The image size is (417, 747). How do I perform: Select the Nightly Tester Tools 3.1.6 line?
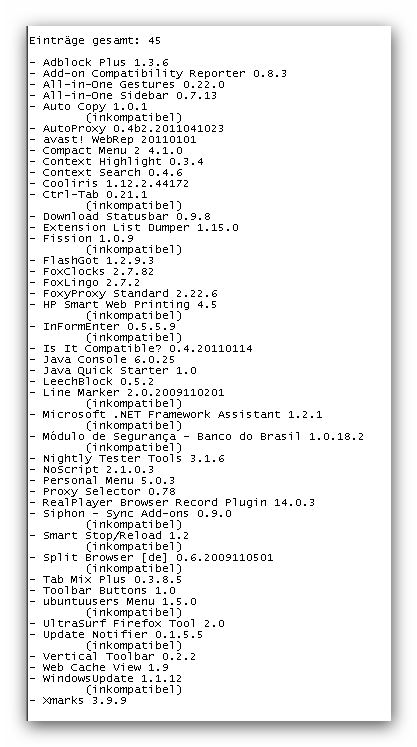coord(133,459)
